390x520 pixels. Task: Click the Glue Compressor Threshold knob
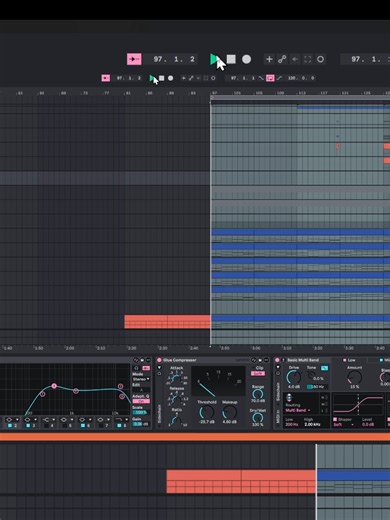[206, 413]
